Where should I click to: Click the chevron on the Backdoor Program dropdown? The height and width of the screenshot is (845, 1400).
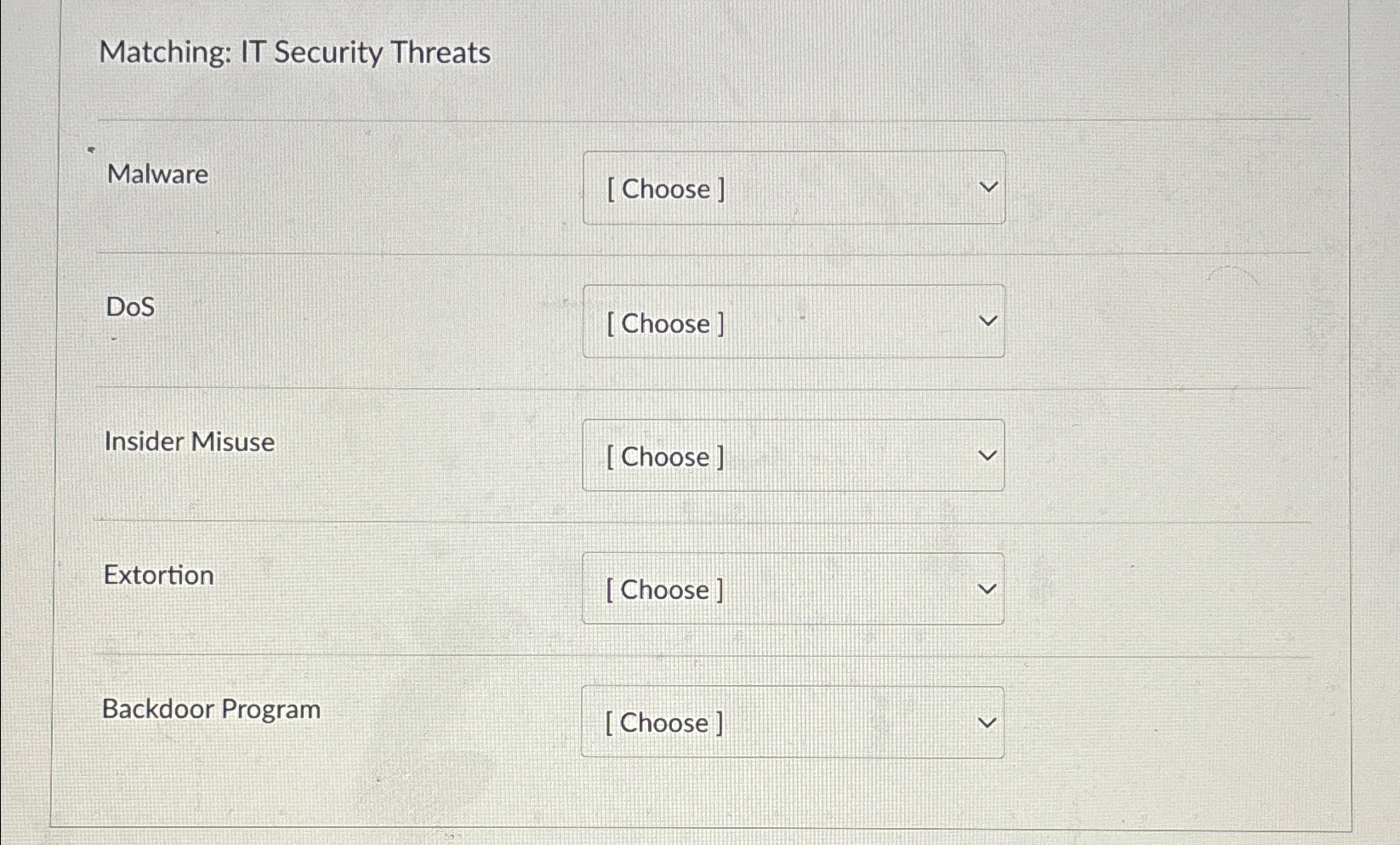click(986, 722)
